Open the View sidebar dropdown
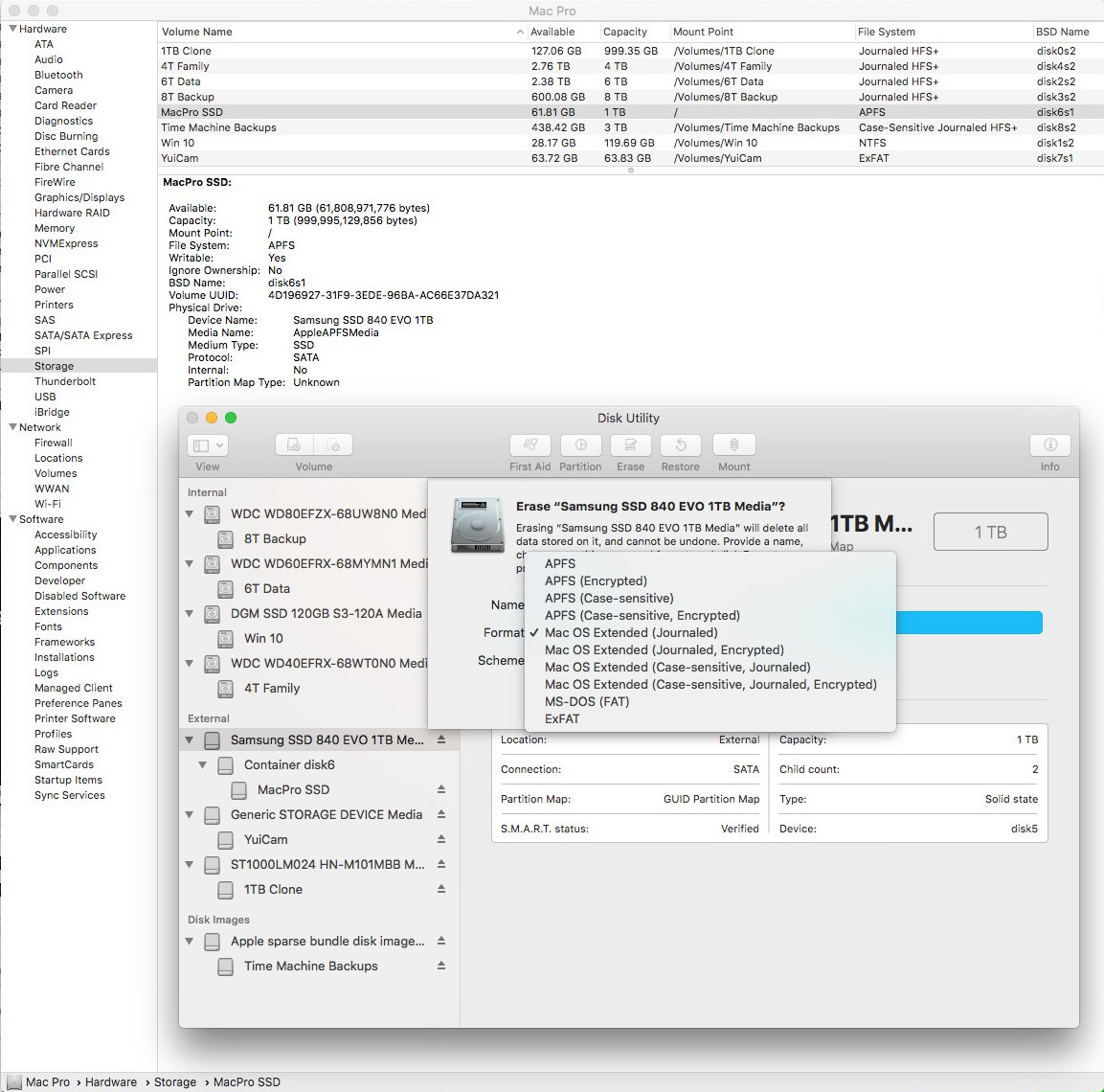The image size is (1104, 1092). click(x=208, y=445)
